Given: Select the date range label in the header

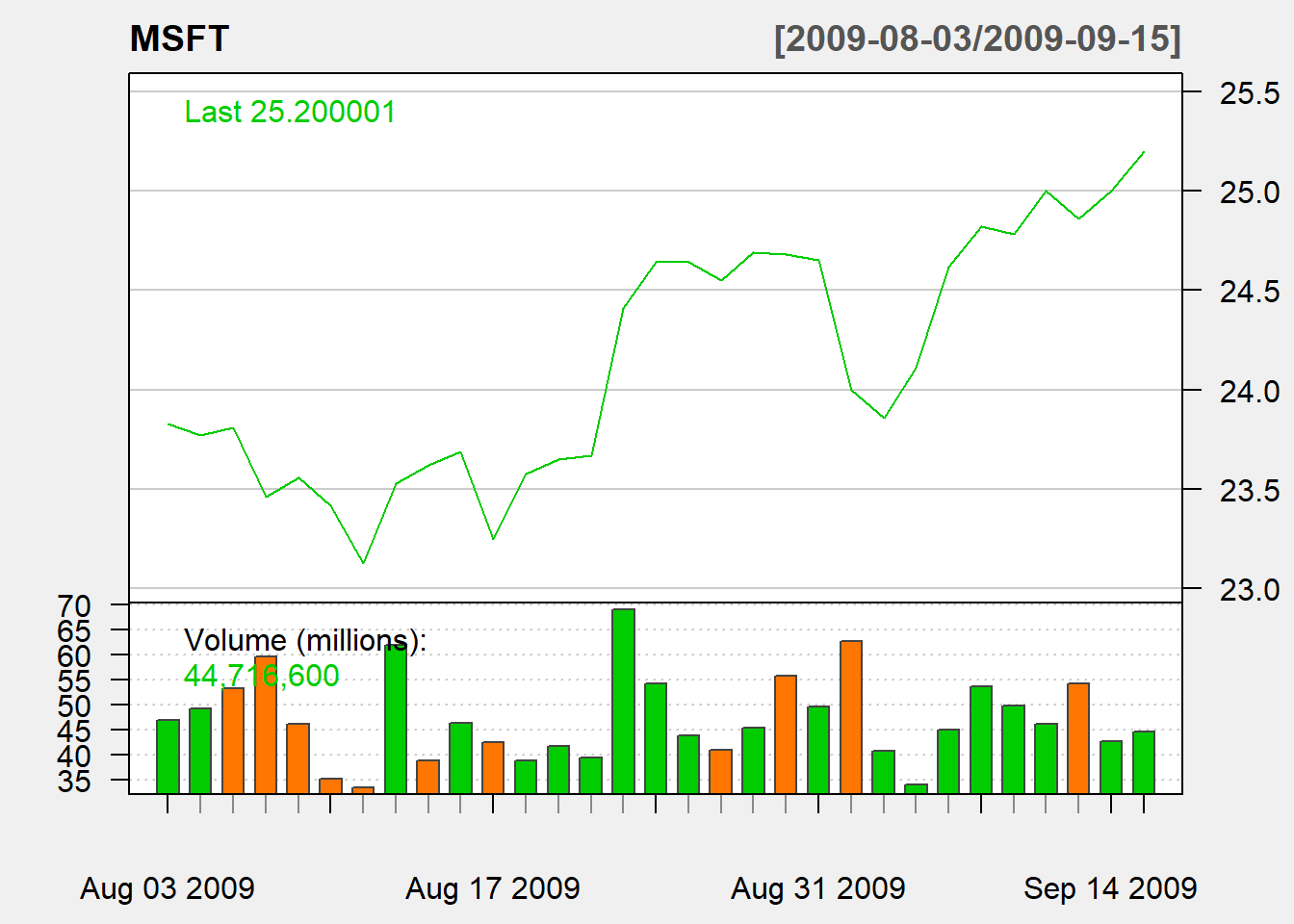Looking at the screenshot, I should (x=976, y=39).
